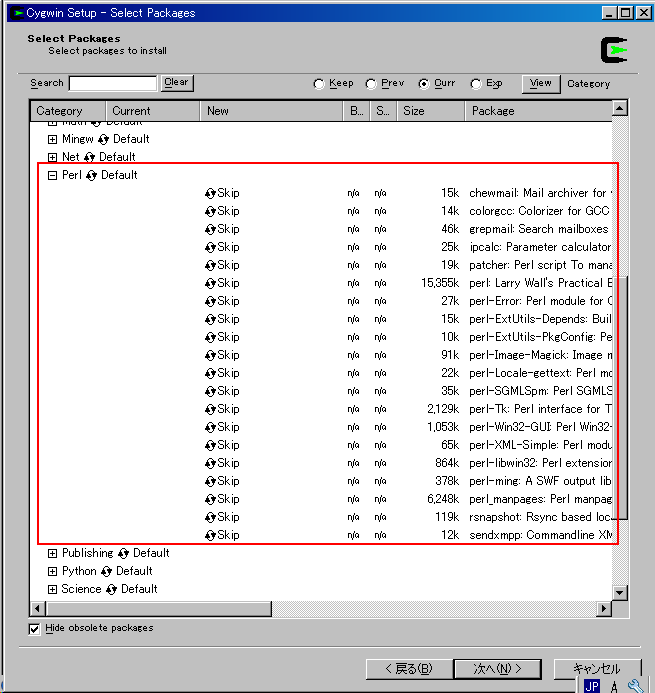Screen dimensions: 655x693
Task: Click into the Search text field
Action: pyautogui.click(x=112, y=84)
